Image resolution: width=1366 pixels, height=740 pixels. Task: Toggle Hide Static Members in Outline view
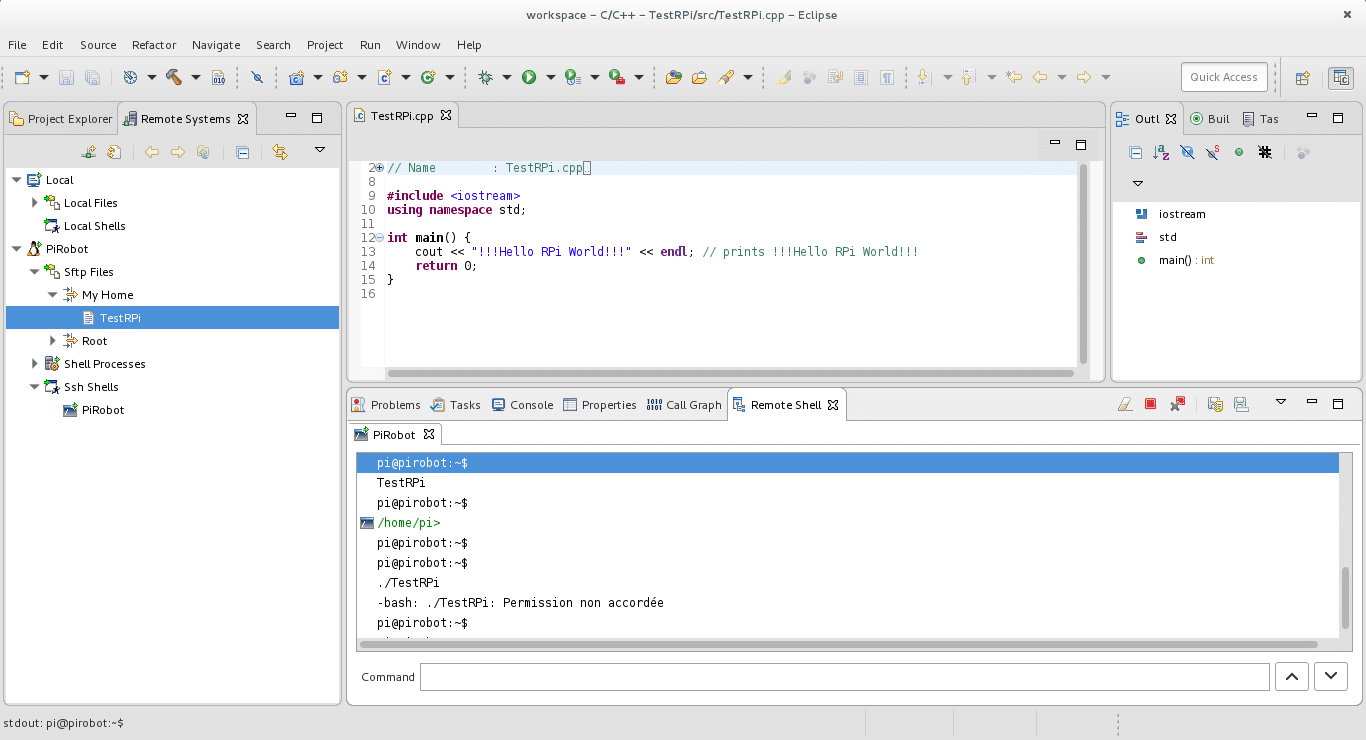(x=1213, y=152)
